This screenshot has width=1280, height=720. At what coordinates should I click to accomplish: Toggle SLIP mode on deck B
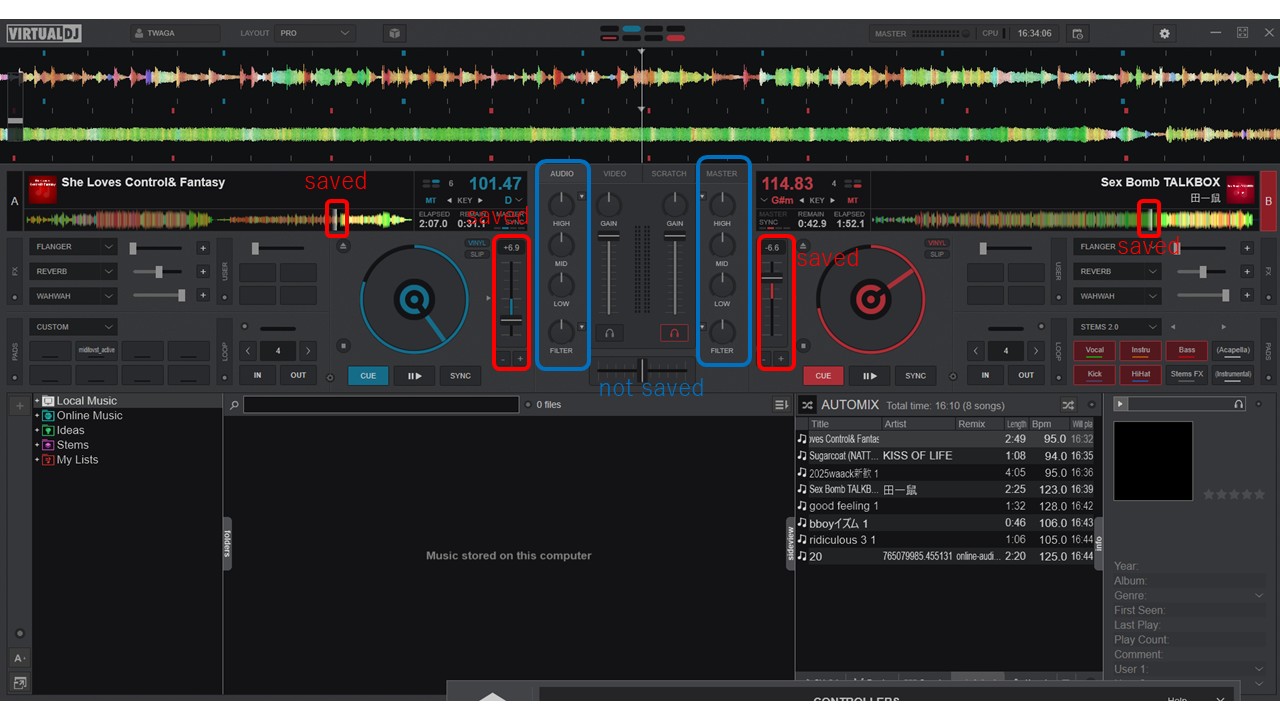[937, 254]
